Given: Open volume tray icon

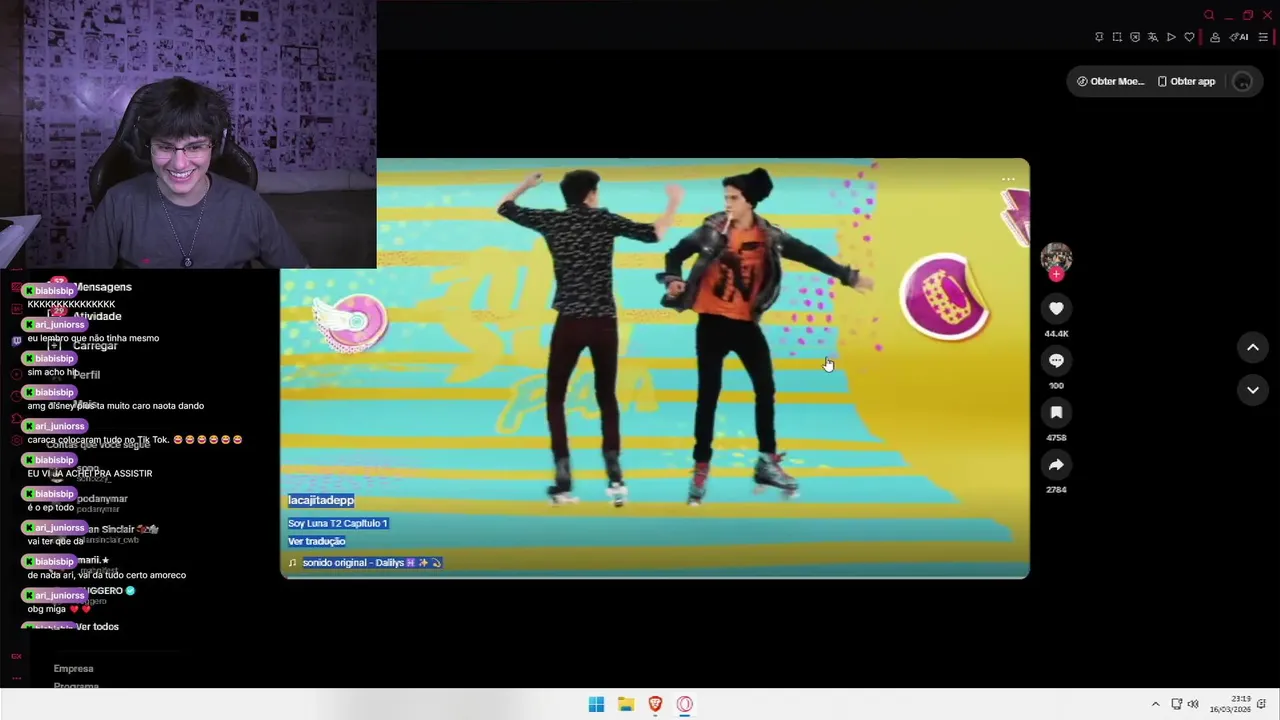Looking at the screenshot, I should click(1193, 704).
